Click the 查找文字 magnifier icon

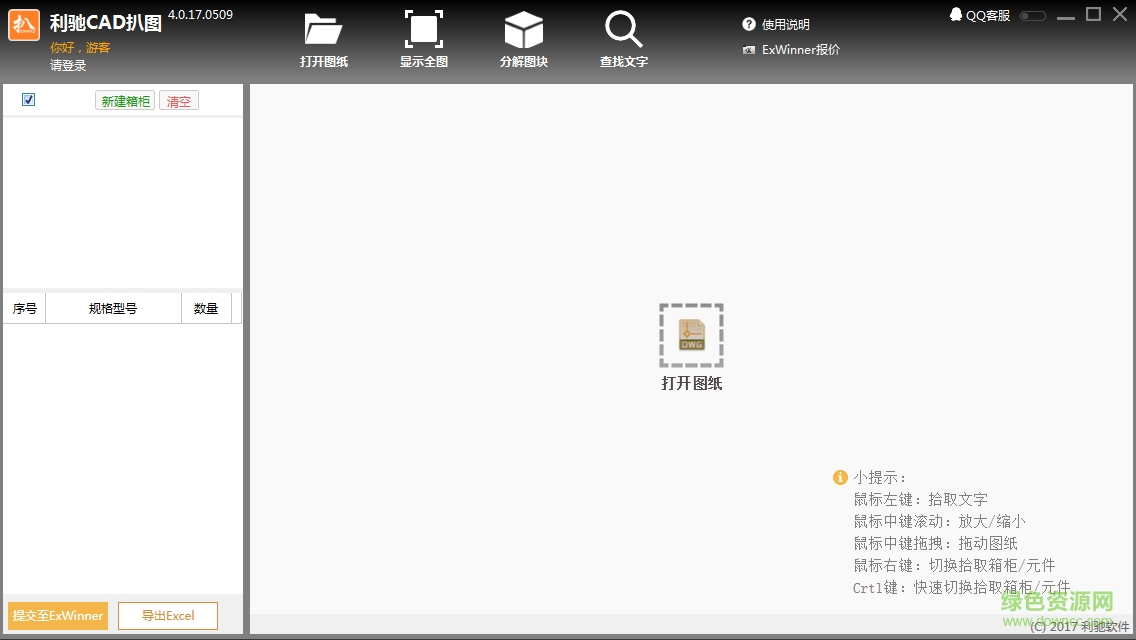pos(623,30)
